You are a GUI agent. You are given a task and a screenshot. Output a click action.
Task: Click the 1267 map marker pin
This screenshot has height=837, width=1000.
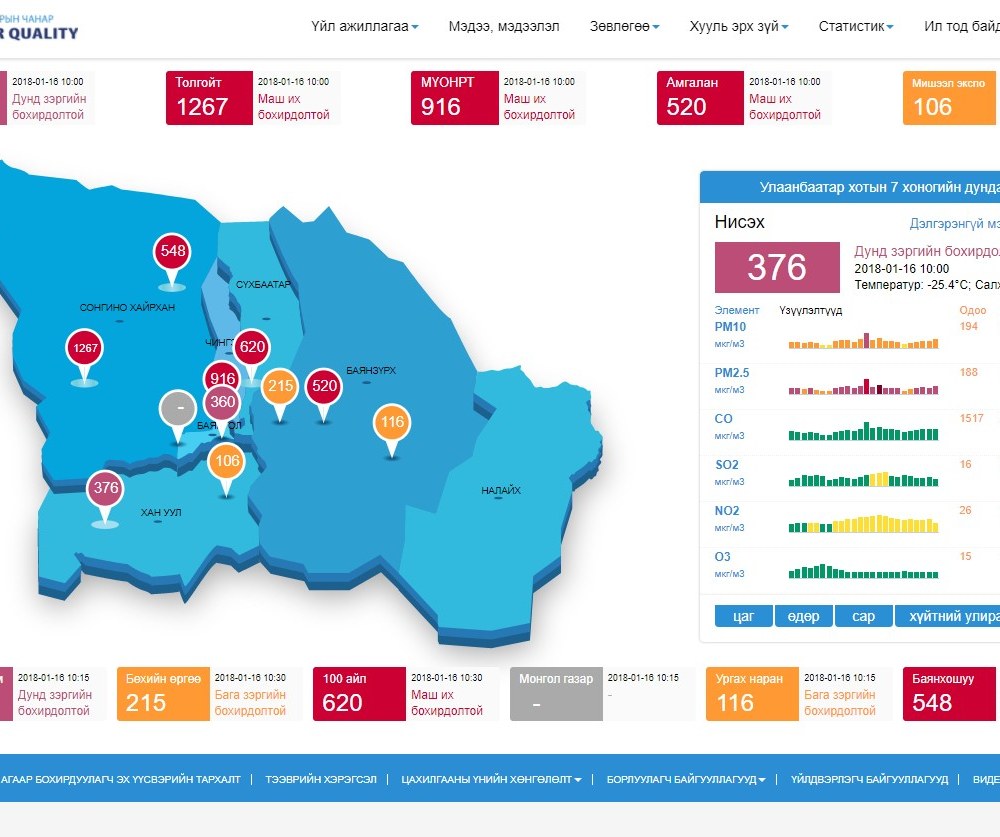point(85,349)
